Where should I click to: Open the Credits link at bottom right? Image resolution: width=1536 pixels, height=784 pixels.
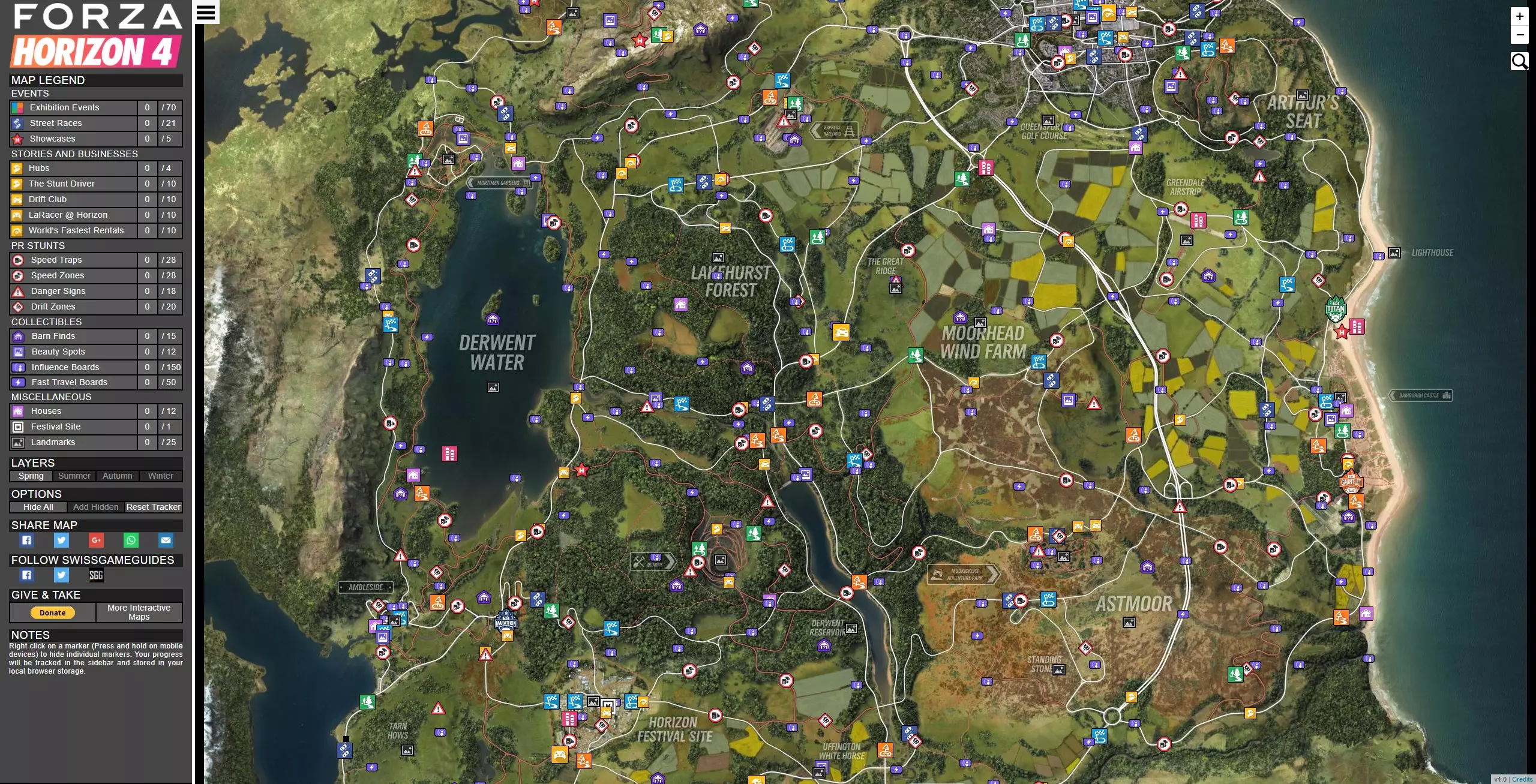tap(1522, 779)
